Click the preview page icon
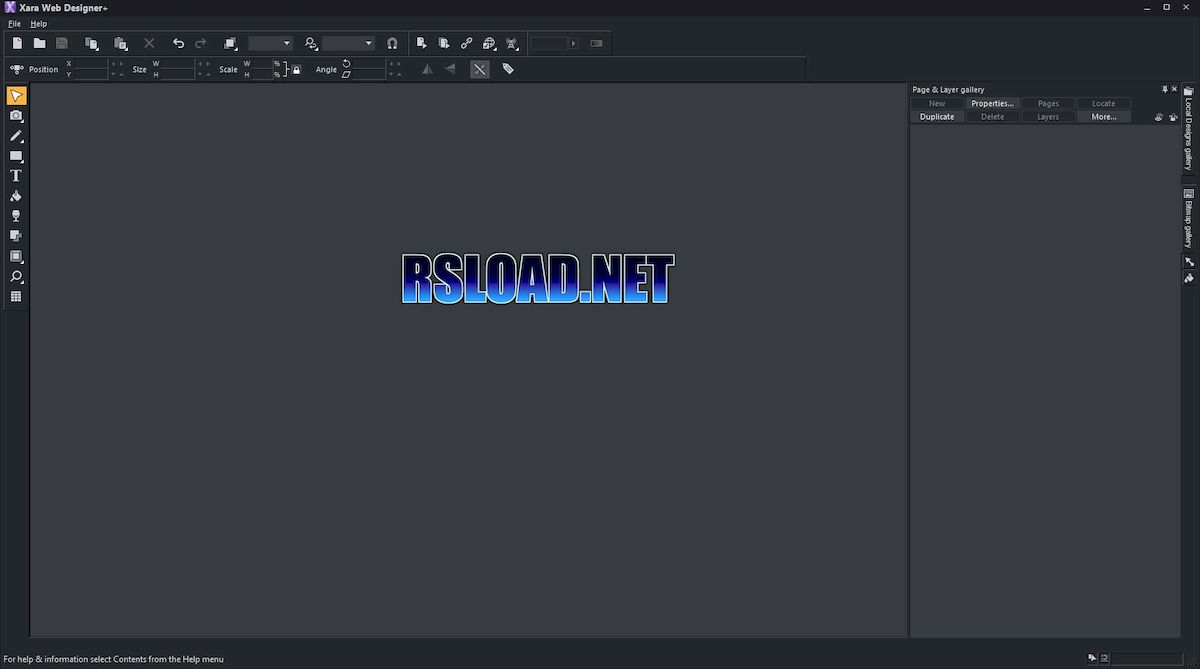 421,43
